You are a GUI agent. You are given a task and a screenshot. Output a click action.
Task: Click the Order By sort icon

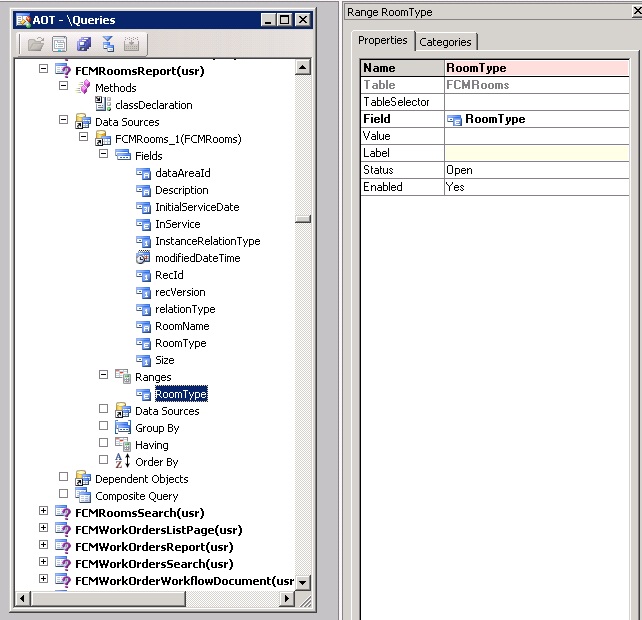coord(123,461)
